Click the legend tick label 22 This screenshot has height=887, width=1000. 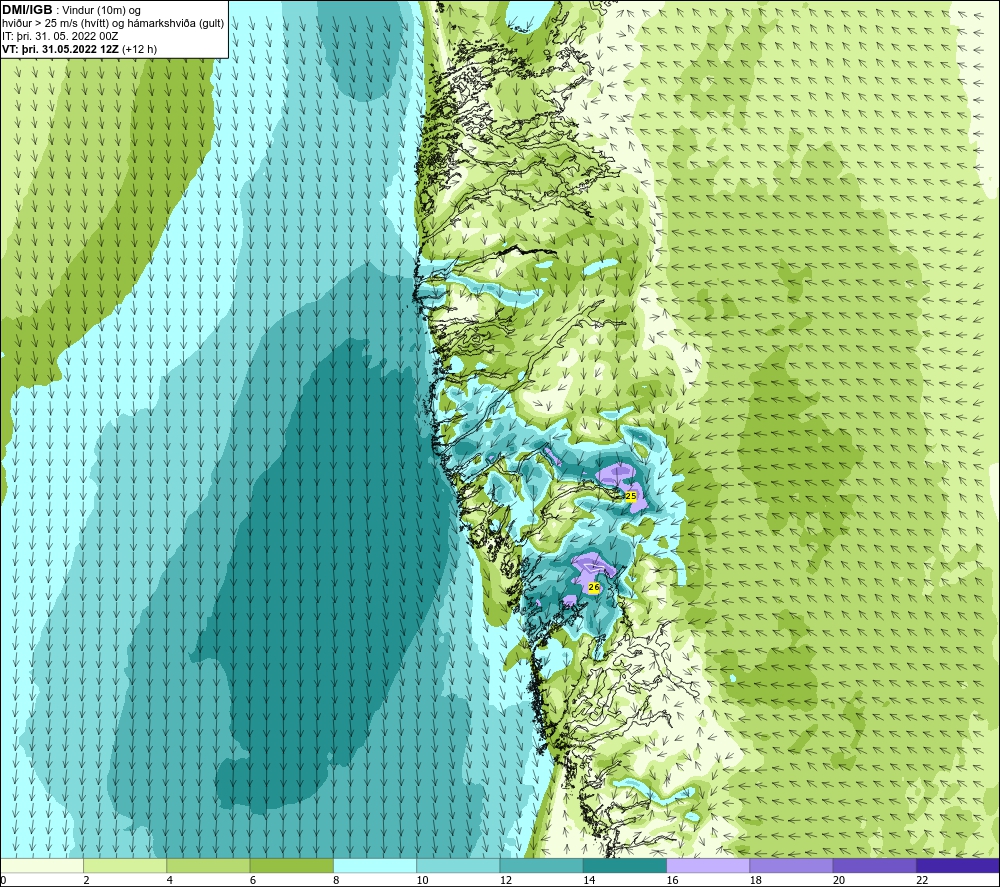click(922, 880)
